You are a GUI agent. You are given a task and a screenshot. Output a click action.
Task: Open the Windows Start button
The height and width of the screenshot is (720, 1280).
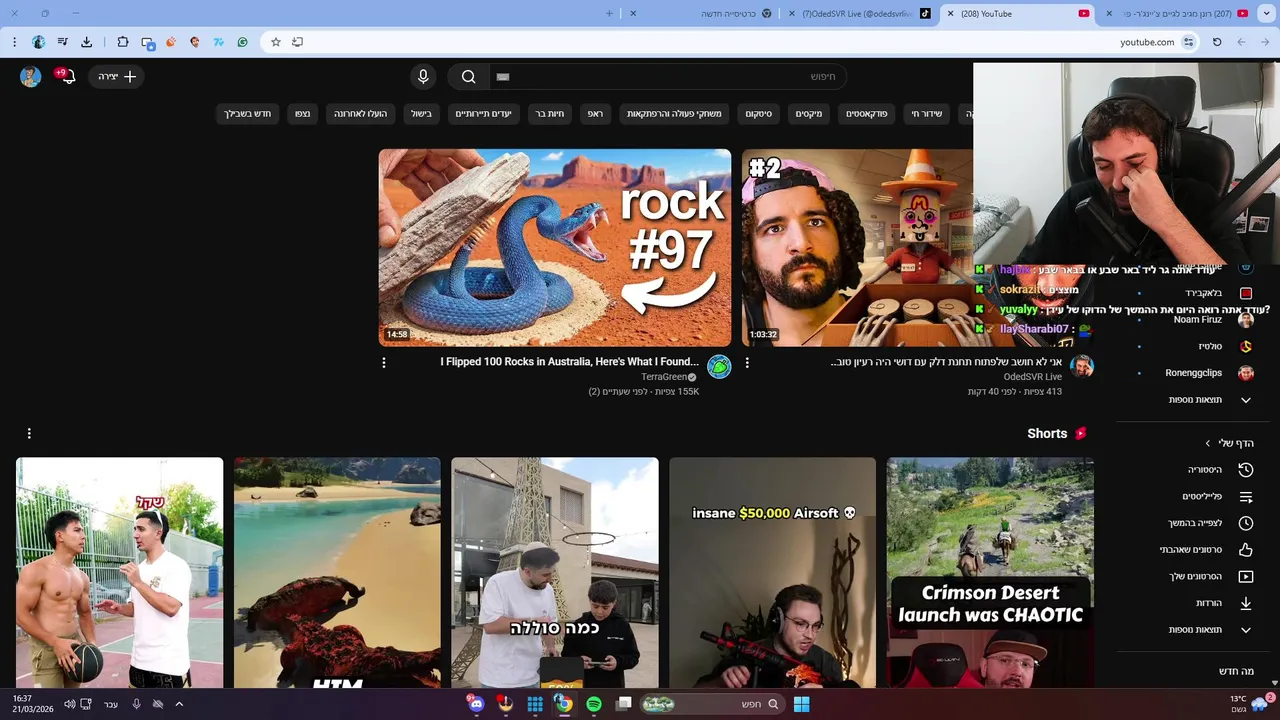pyautogui.click(x=801, y=704)
